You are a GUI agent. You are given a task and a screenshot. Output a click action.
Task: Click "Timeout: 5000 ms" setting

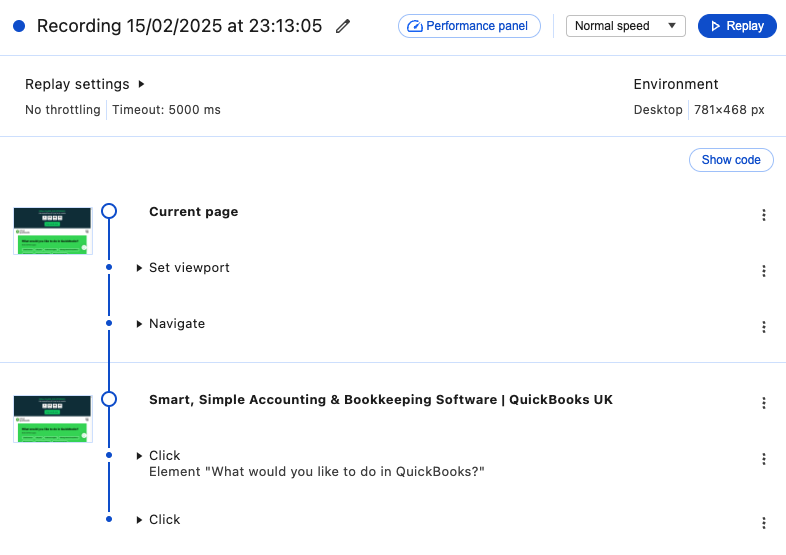(166, 110)
